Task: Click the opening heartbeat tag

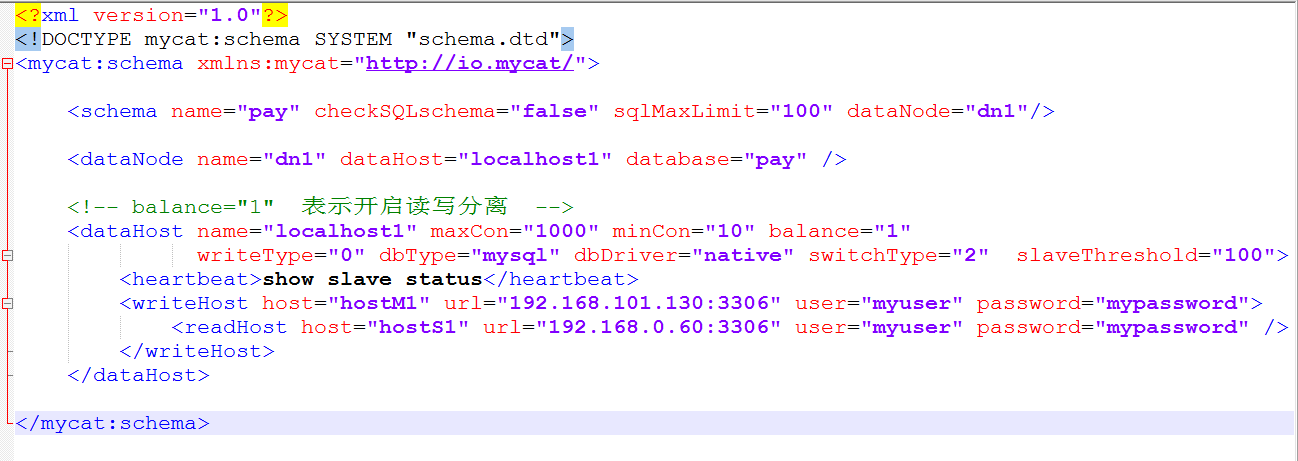Action: (x=191, y=280)
